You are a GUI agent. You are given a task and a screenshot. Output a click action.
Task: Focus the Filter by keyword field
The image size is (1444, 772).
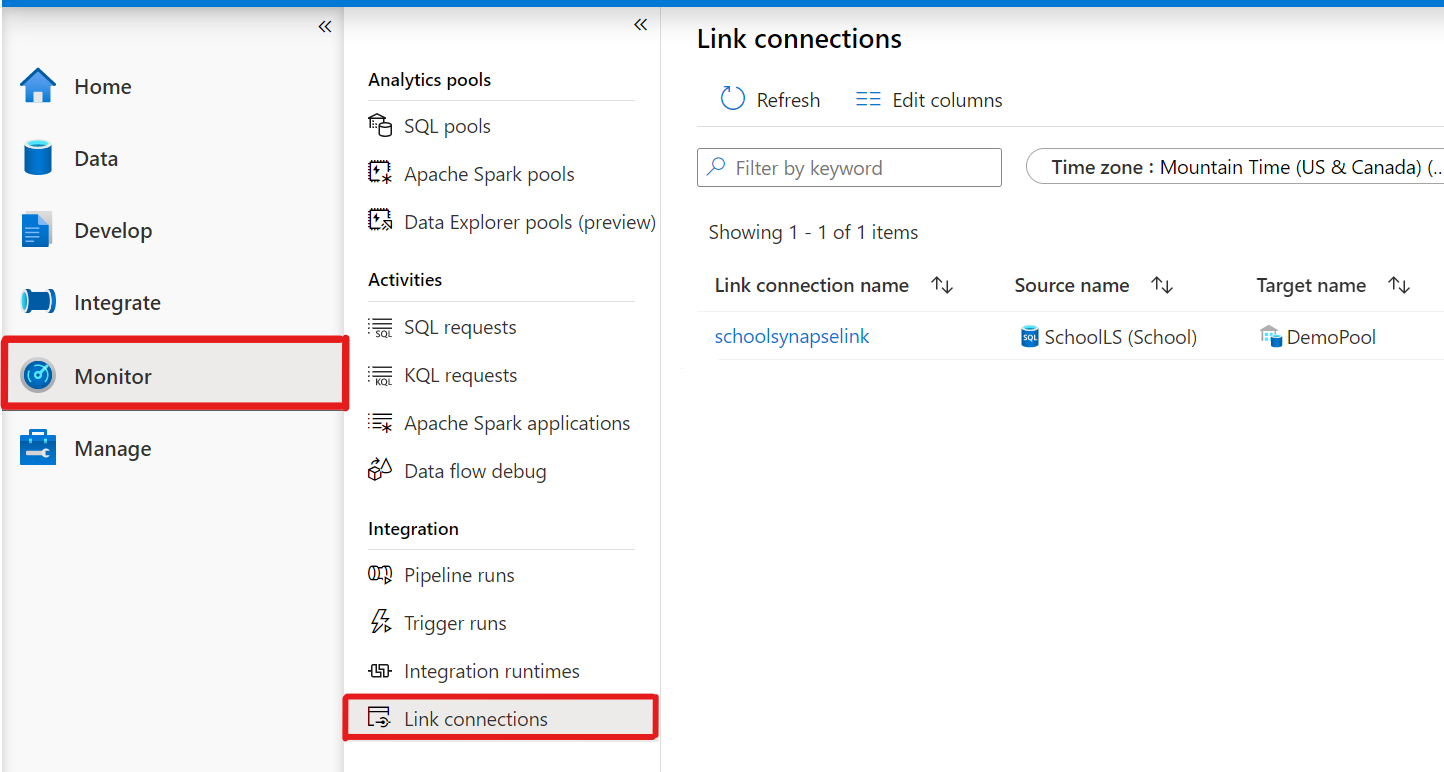pos(860,168)
